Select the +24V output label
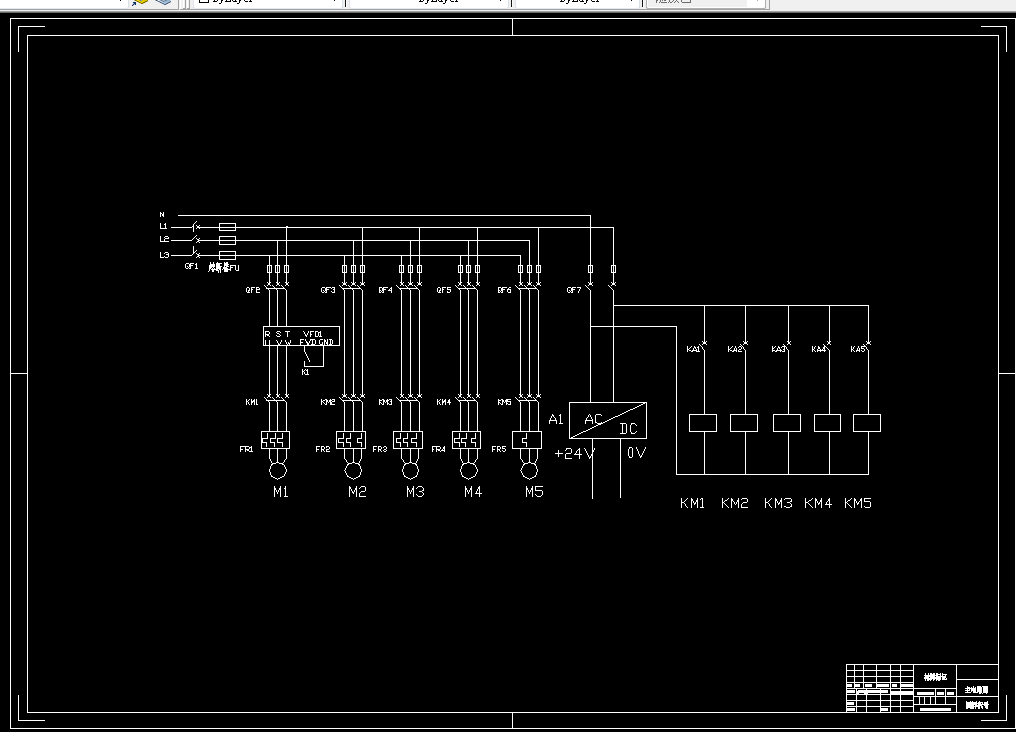 tap(574, 453)
